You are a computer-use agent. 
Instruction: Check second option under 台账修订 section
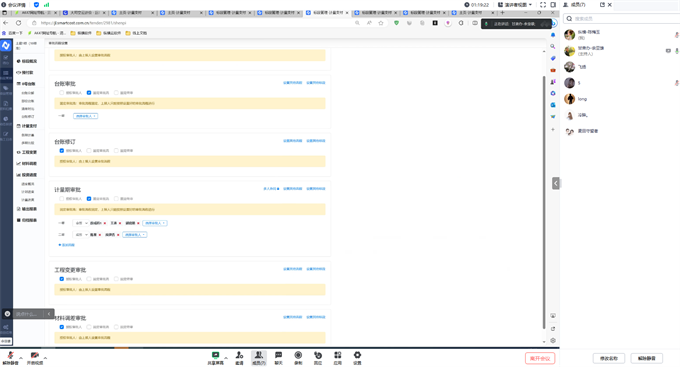(x=89, y=151)
